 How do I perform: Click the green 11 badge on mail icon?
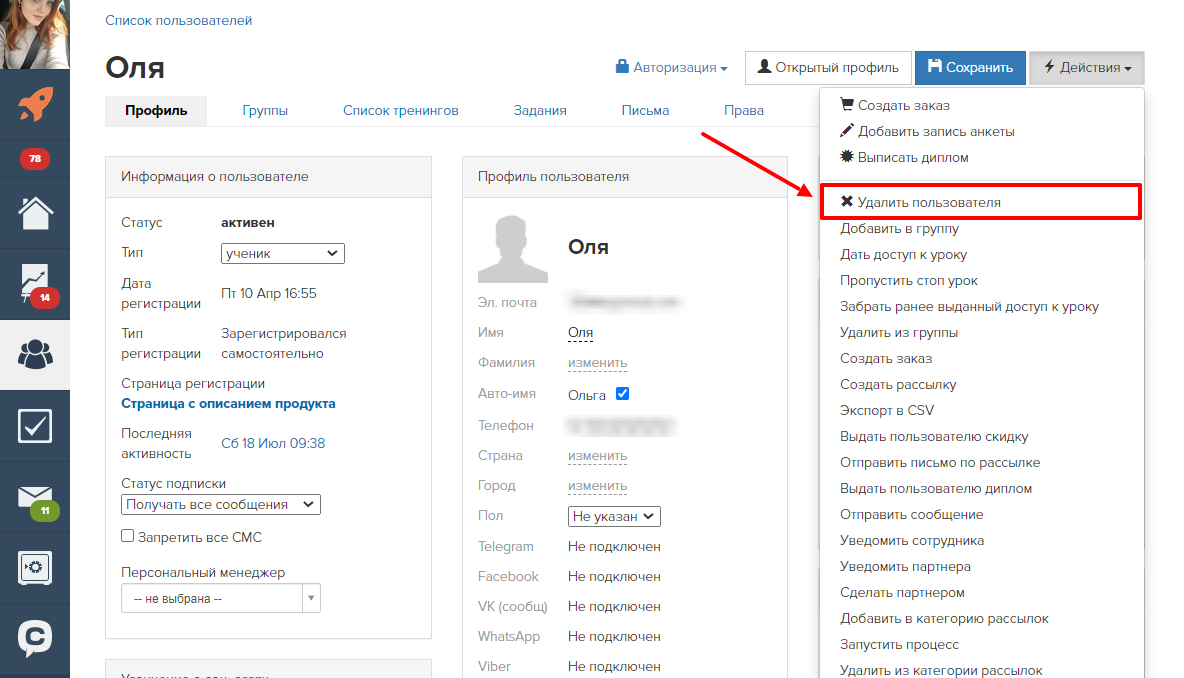pyautogui.click(x=45, y=510)
